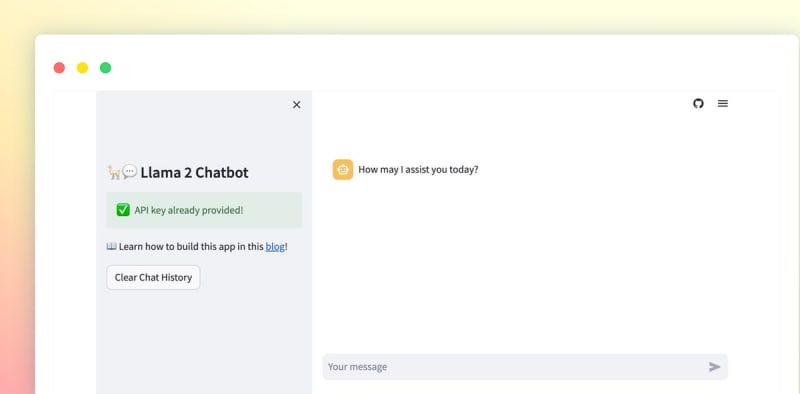Send the message with the arrow icon
The image size is (800, 394).
point(714,367)
